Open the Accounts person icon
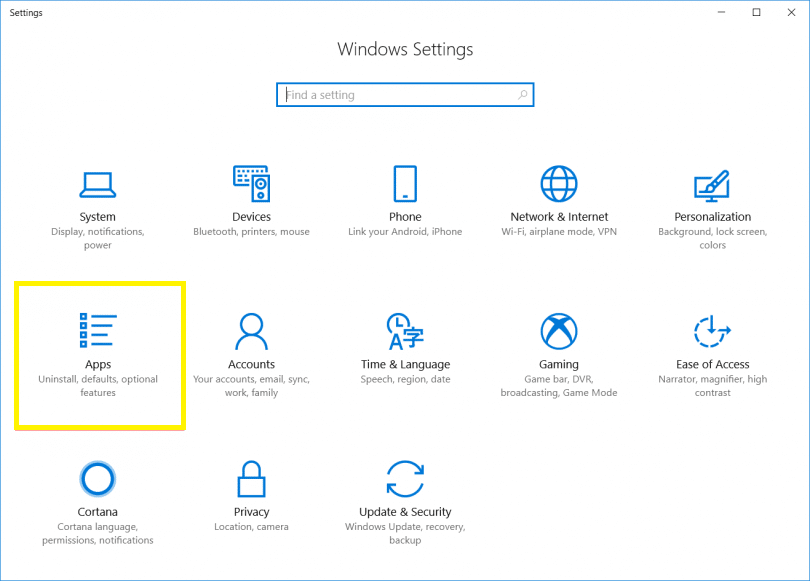 [x=251, y=331]
